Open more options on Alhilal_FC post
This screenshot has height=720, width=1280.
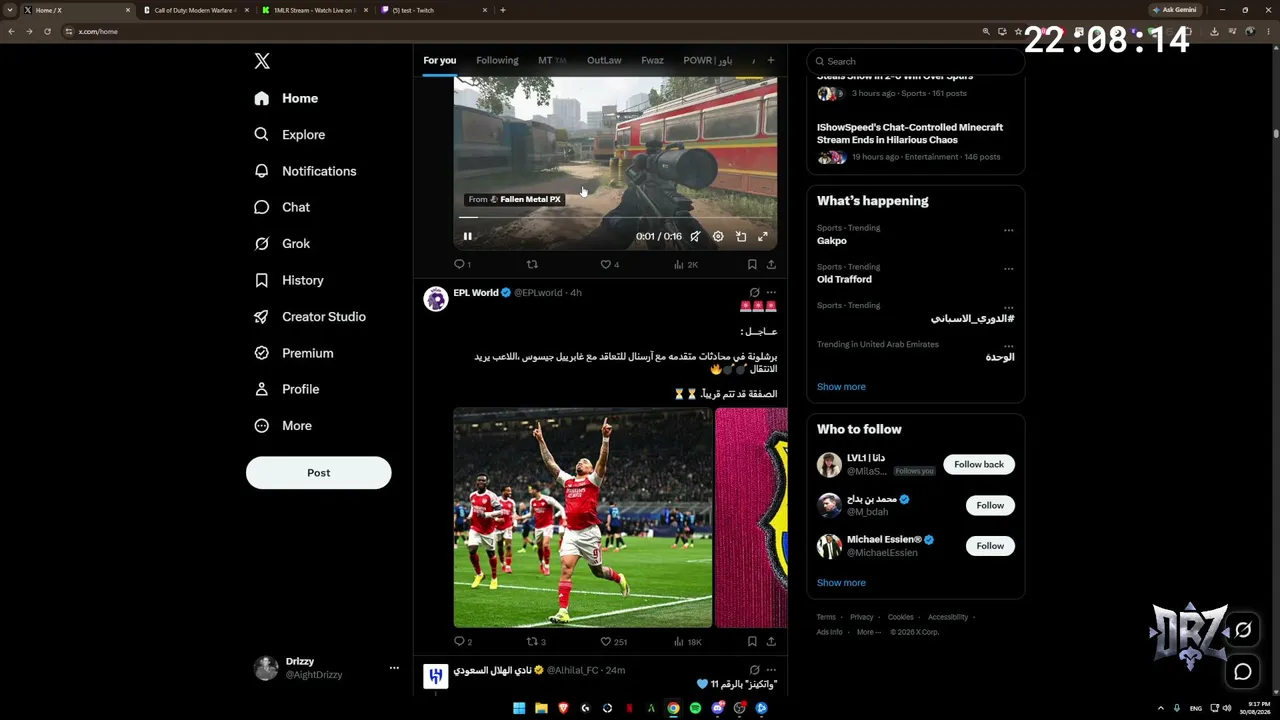coord(771,670)
